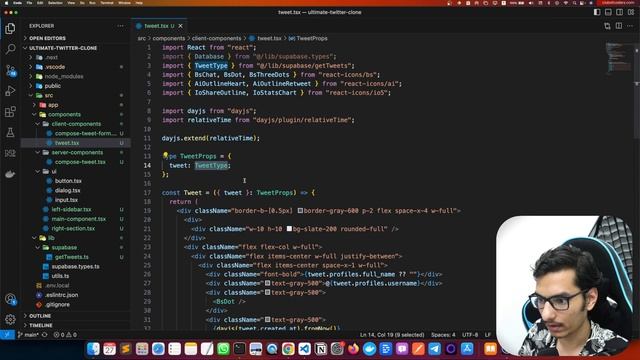Click the LF end of line indicator
The height and width of the screenshot is (360, 640).
[x=488, y=335]
